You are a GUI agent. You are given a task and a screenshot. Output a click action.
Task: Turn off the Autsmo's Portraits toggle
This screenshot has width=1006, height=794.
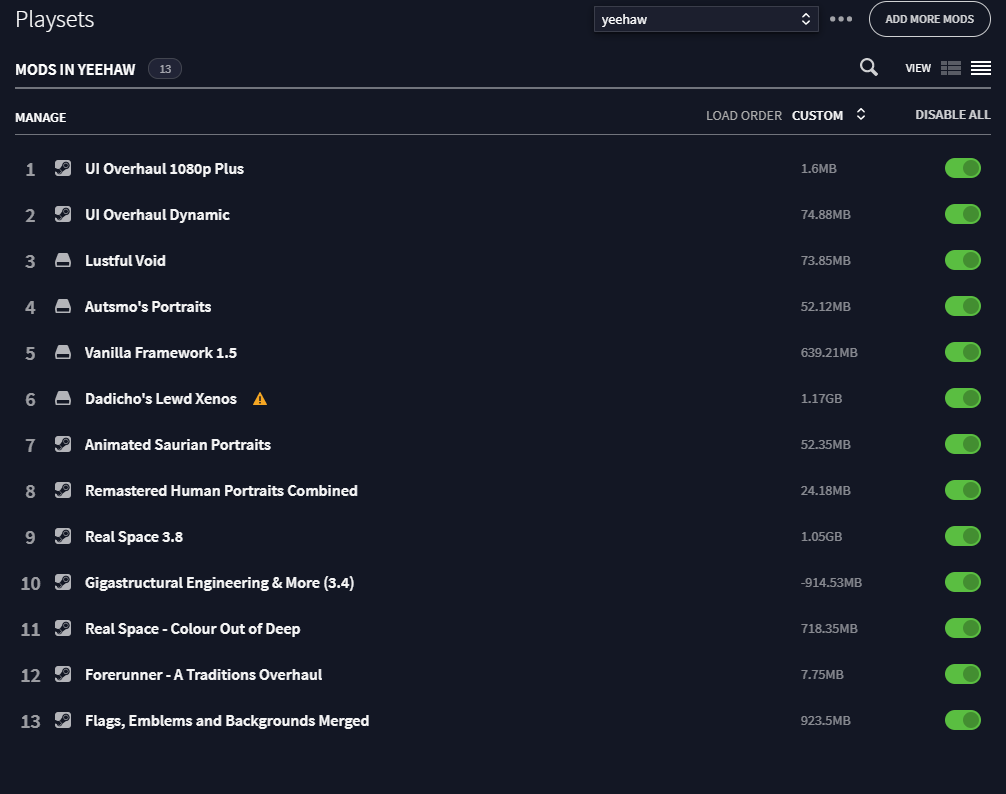962,307
